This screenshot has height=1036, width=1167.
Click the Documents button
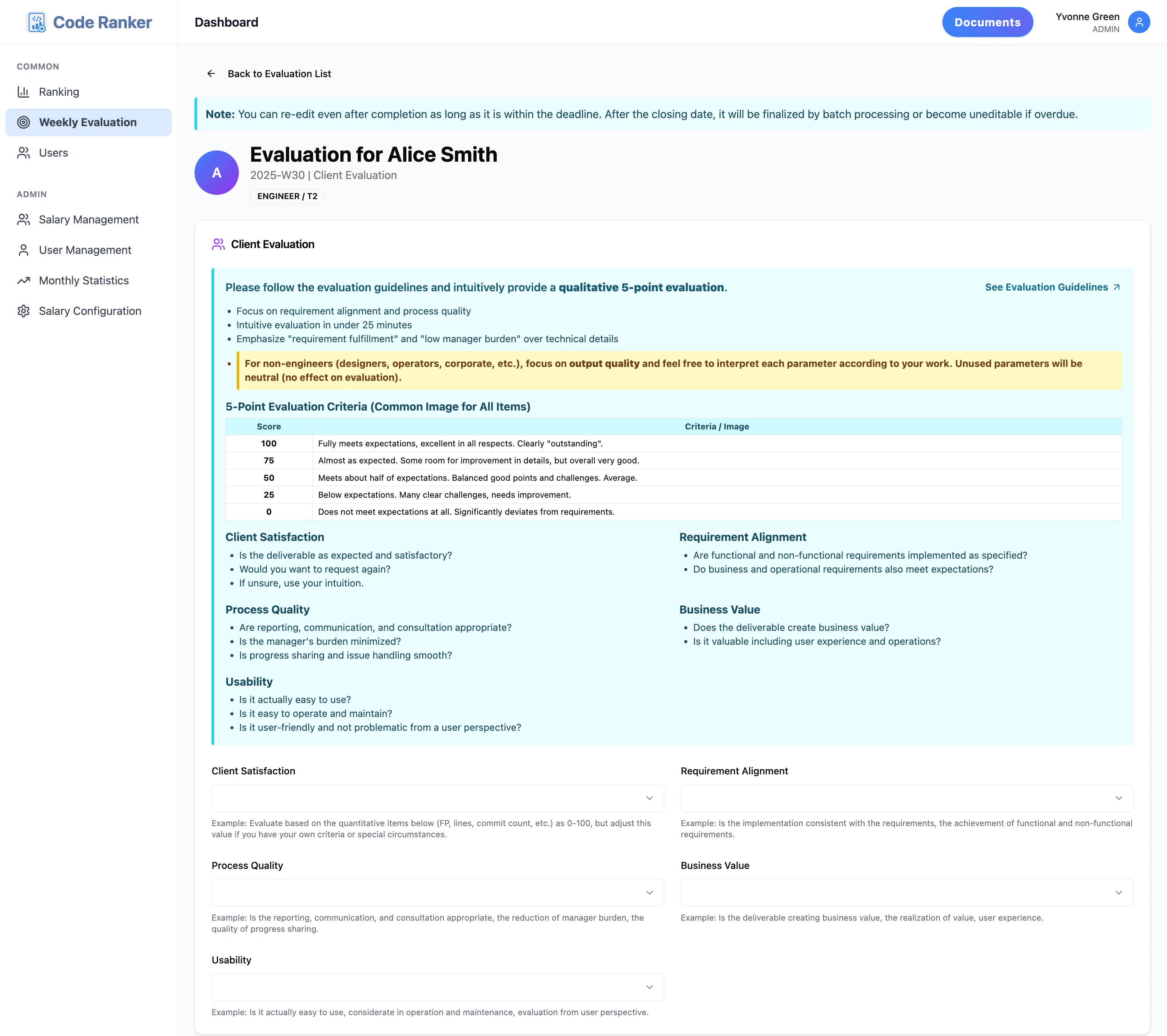pos(987,22)
